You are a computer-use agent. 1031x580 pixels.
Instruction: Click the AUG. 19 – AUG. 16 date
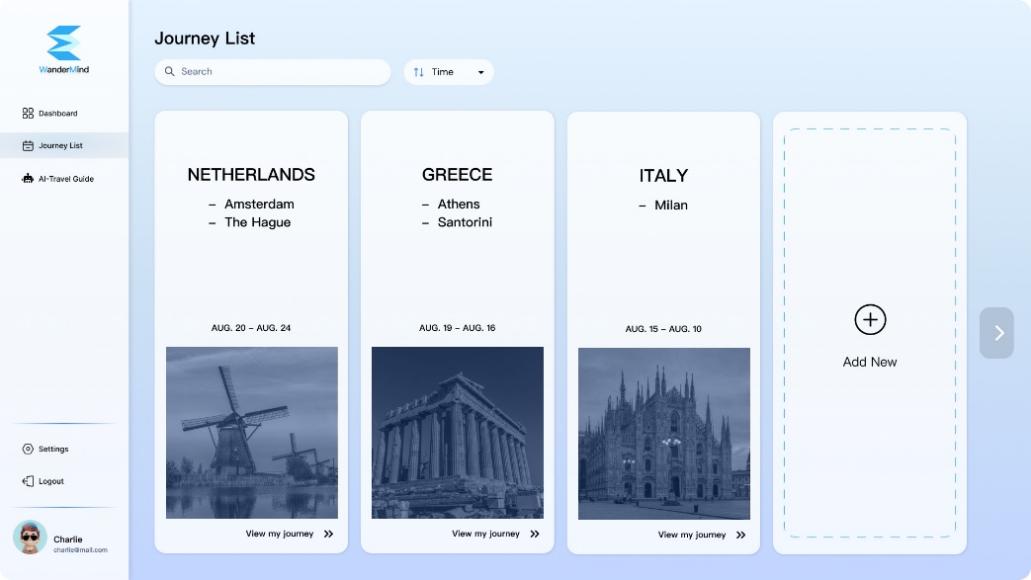(x=457, y=327)
